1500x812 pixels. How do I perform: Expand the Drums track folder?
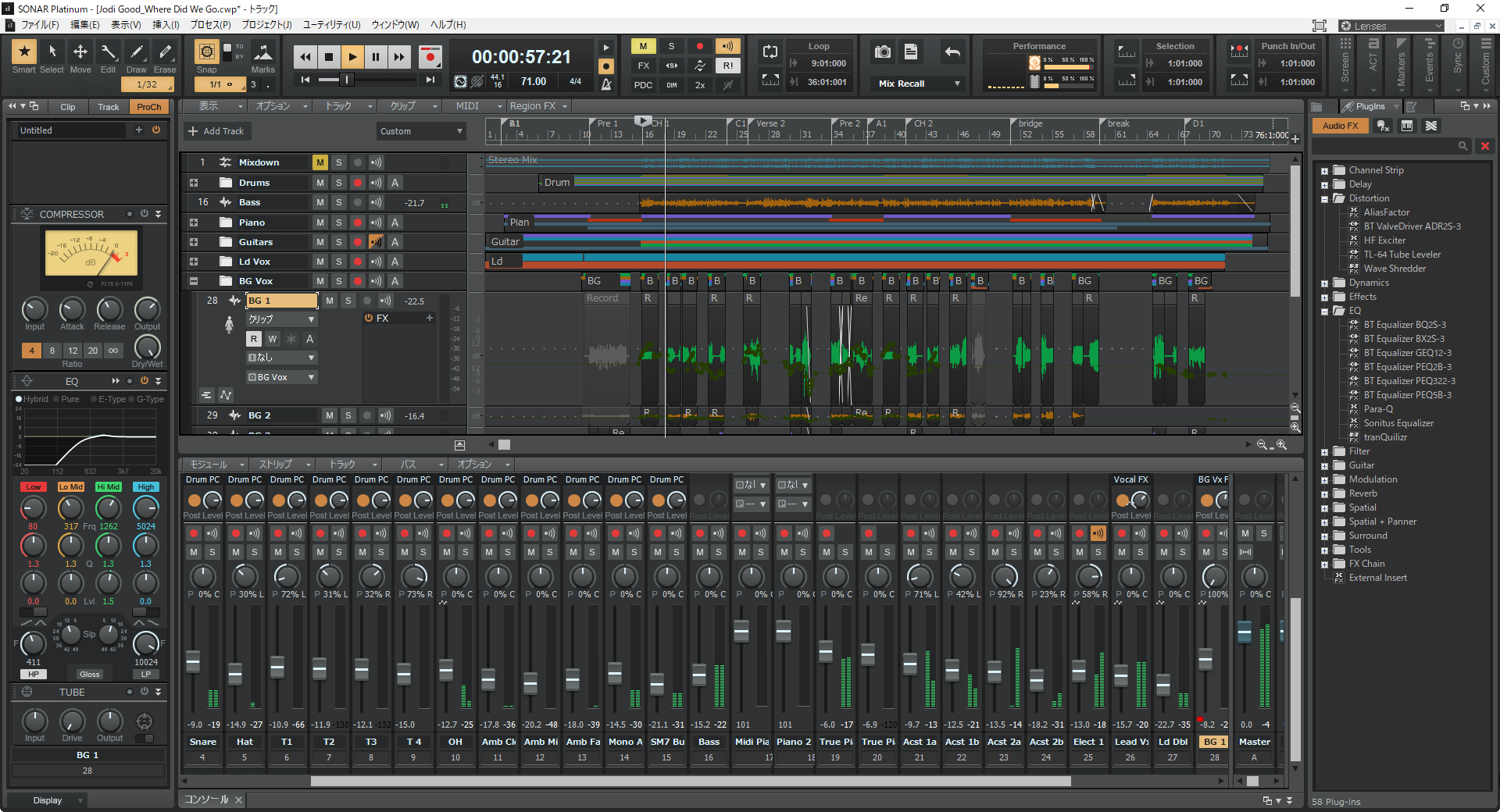[194, 183]
